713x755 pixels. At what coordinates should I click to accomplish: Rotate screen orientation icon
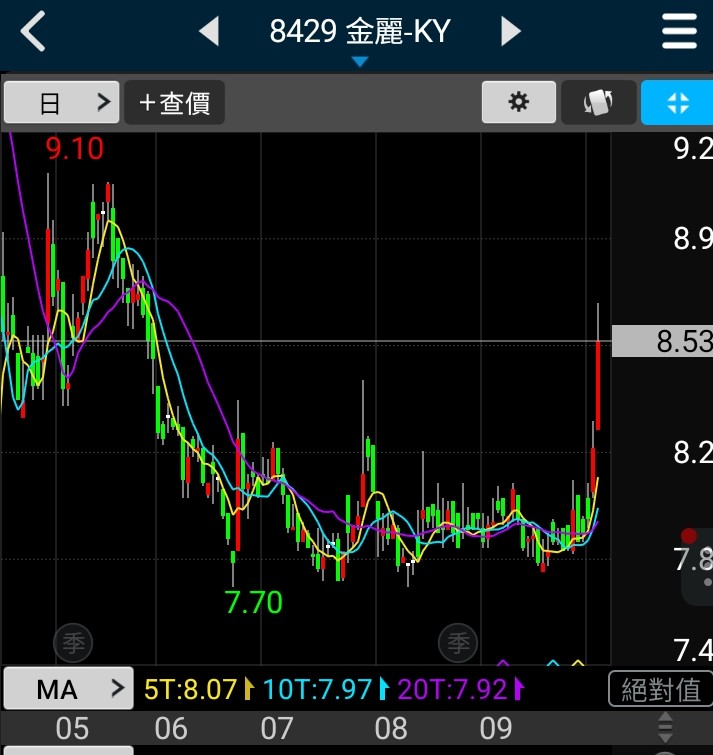point(598,102)
